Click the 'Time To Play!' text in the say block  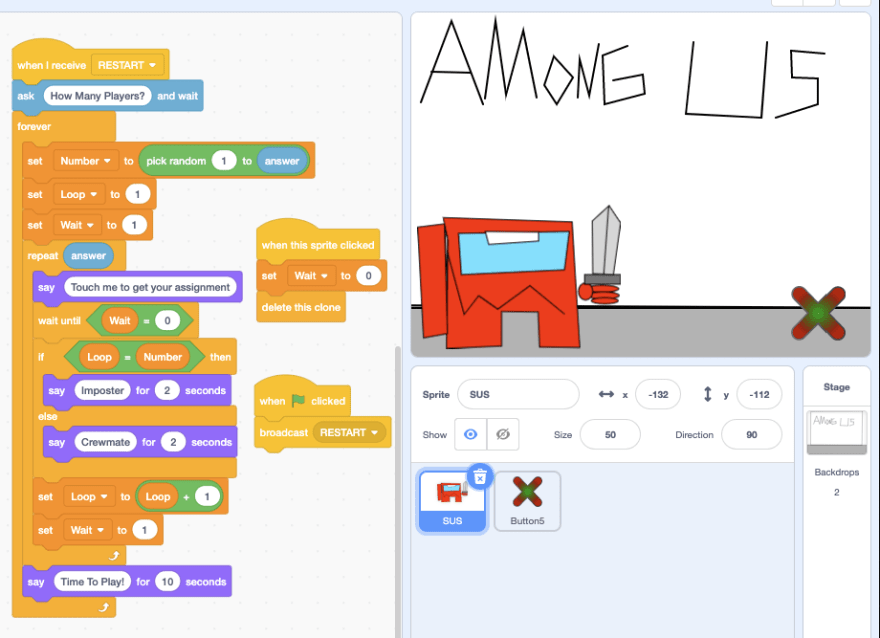[93, 582]
